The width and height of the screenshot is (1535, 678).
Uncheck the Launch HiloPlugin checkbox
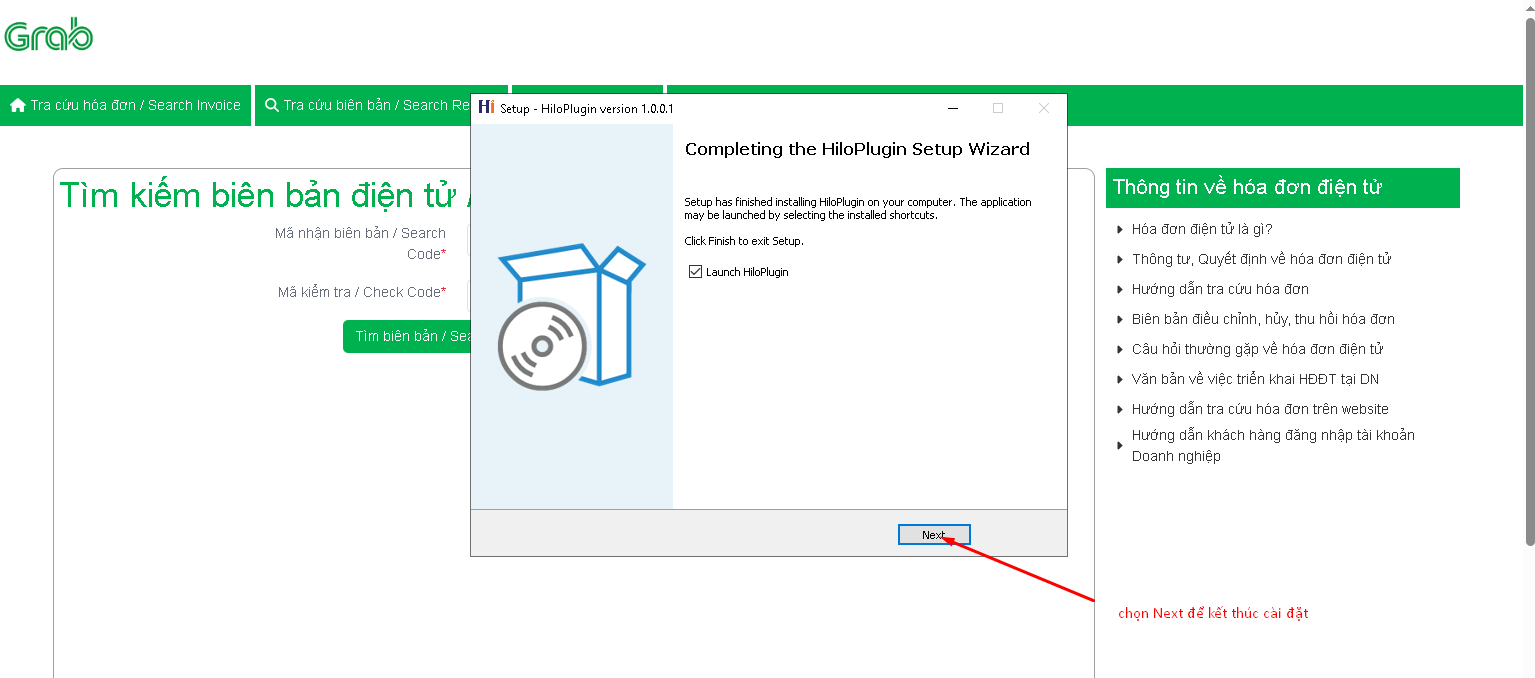pos(696,272)
